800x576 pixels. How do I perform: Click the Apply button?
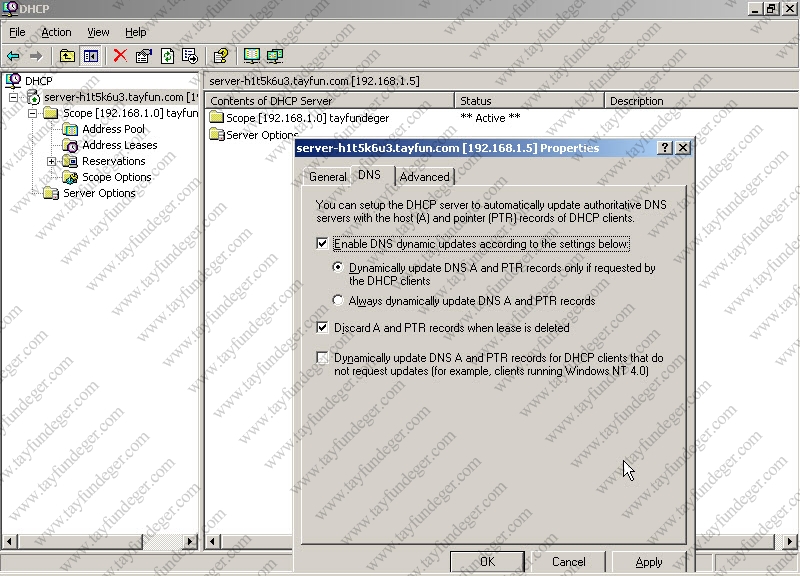click(649, 562)
